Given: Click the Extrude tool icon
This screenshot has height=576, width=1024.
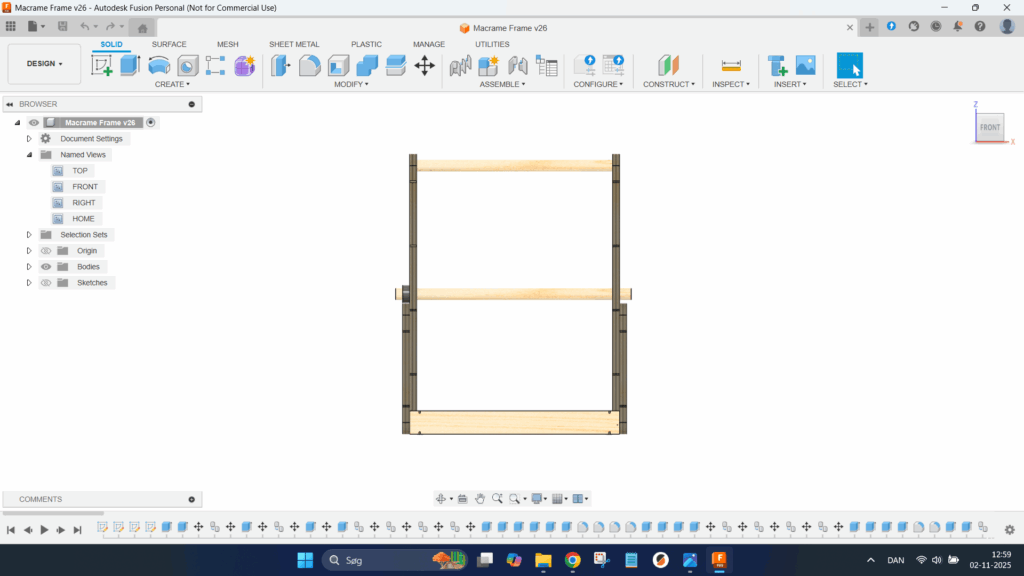Looking at the screenshot, I should pos(130,66).
